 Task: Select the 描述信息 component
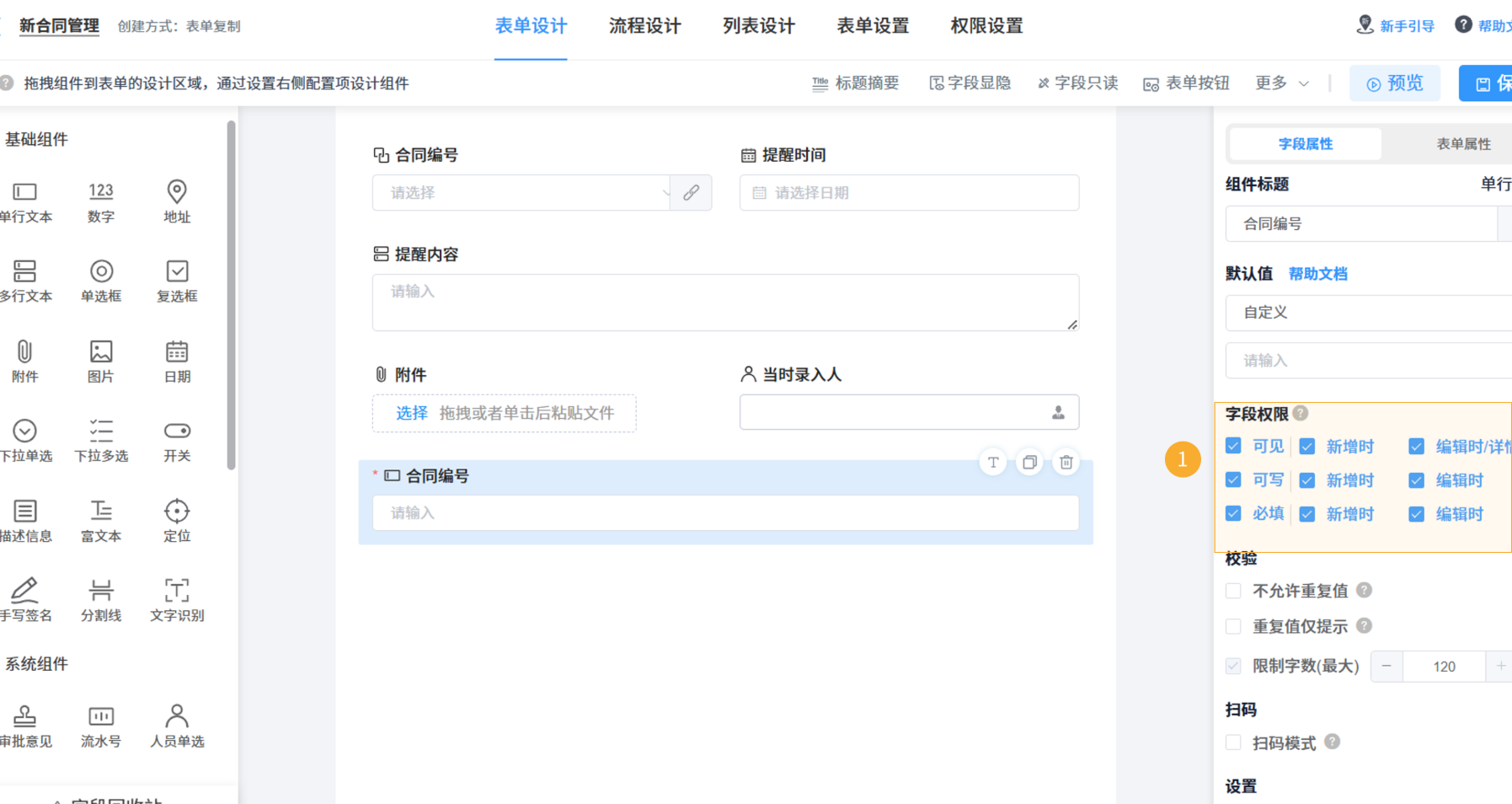pos(25,521)
